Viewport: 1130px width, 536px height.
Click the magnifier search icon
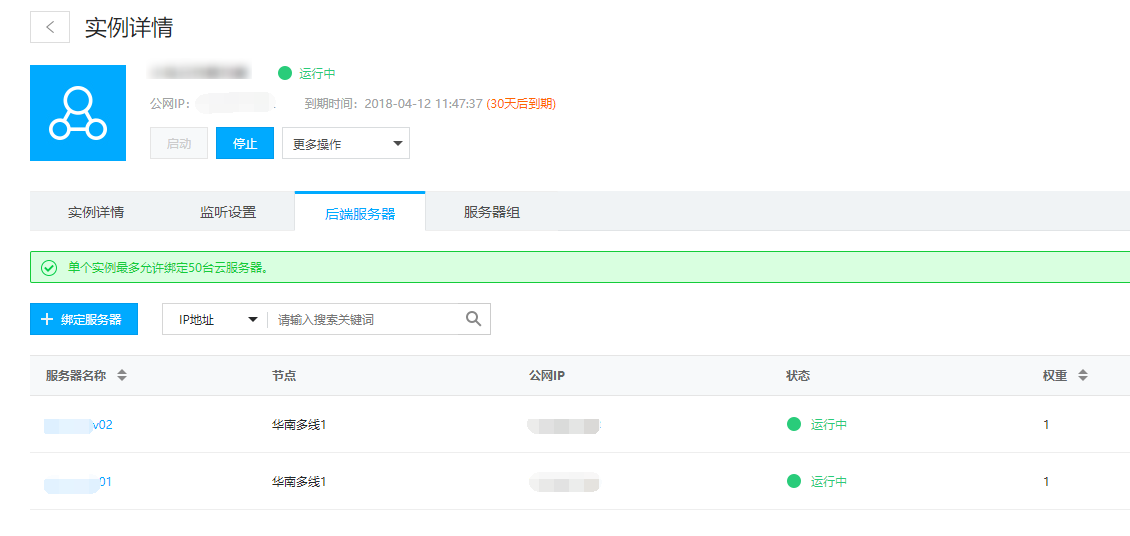click(474, 319)
